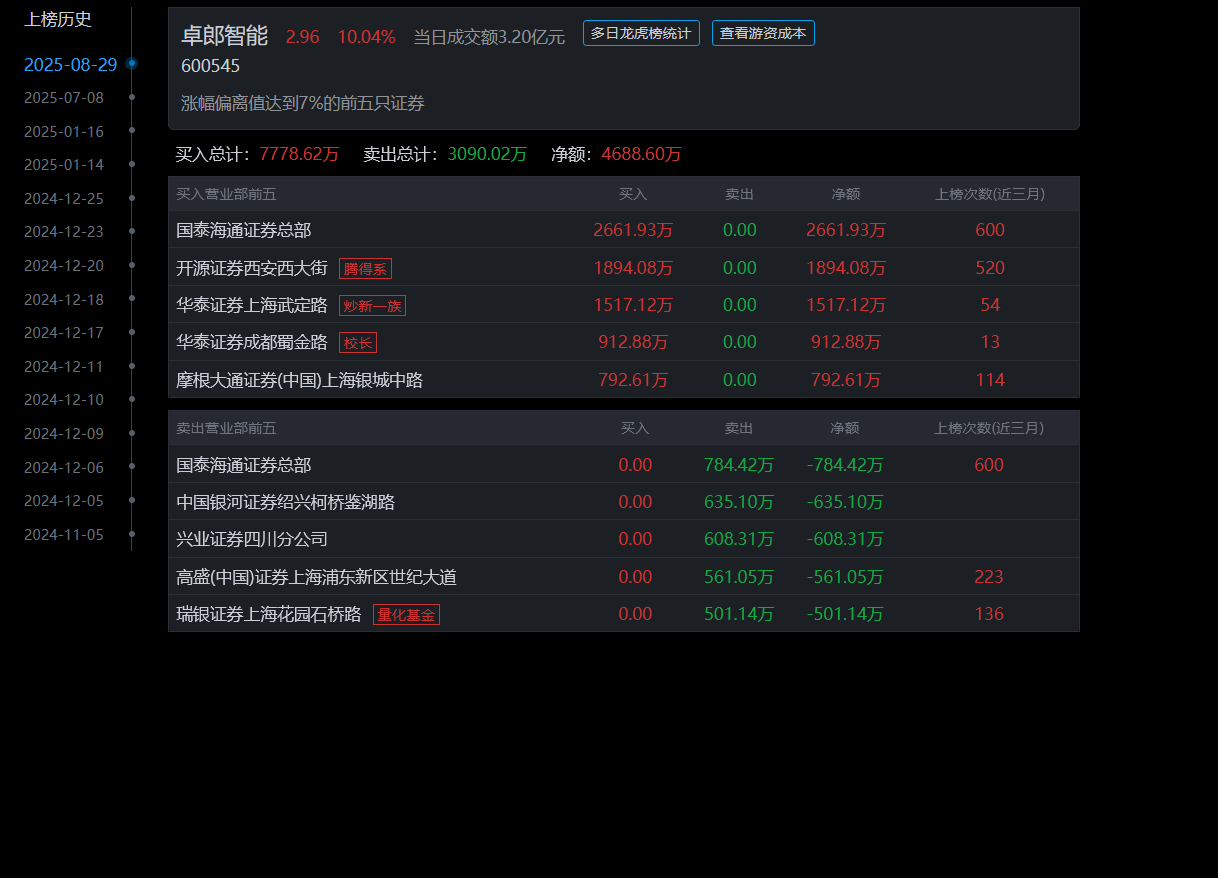This screenshot has height=878, width=1218.
Task: Select the 2024-12-06 history date
Action: pyautogui.click(x=64, y=467)
